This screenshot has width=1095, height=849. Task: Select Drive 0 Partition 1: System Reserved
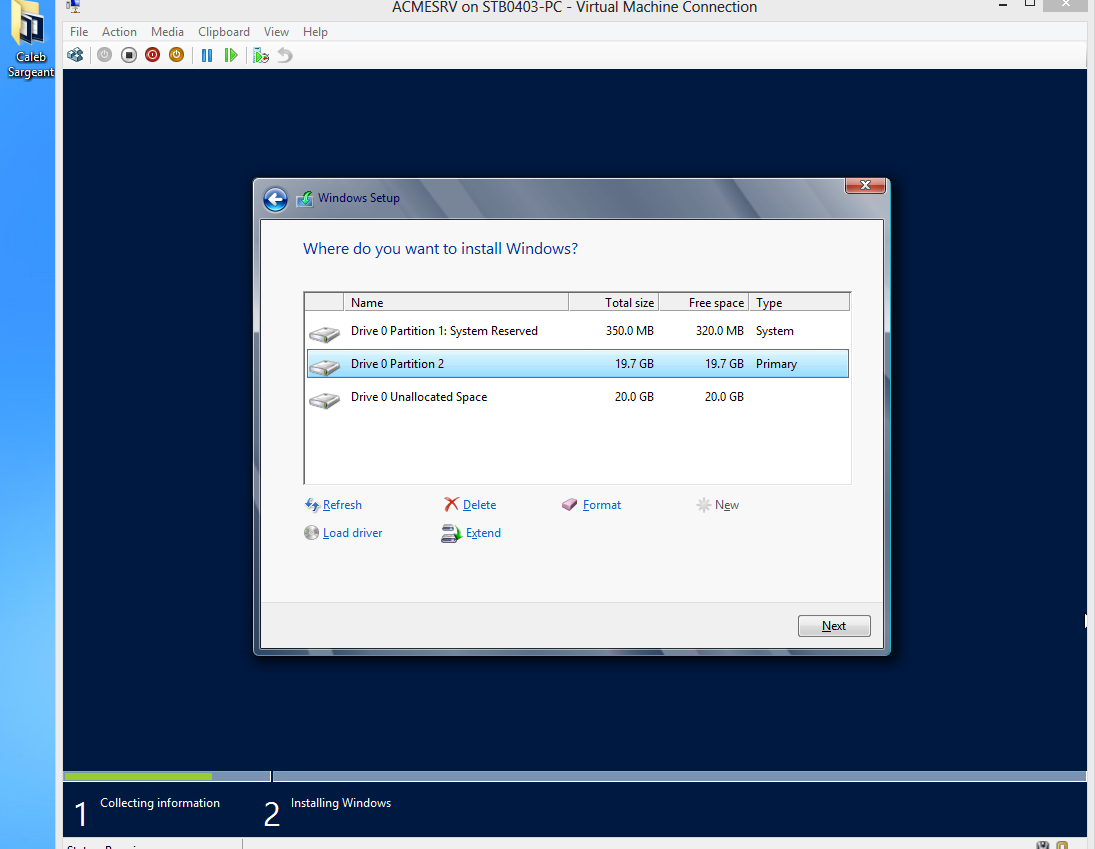[x=578, y=331]
